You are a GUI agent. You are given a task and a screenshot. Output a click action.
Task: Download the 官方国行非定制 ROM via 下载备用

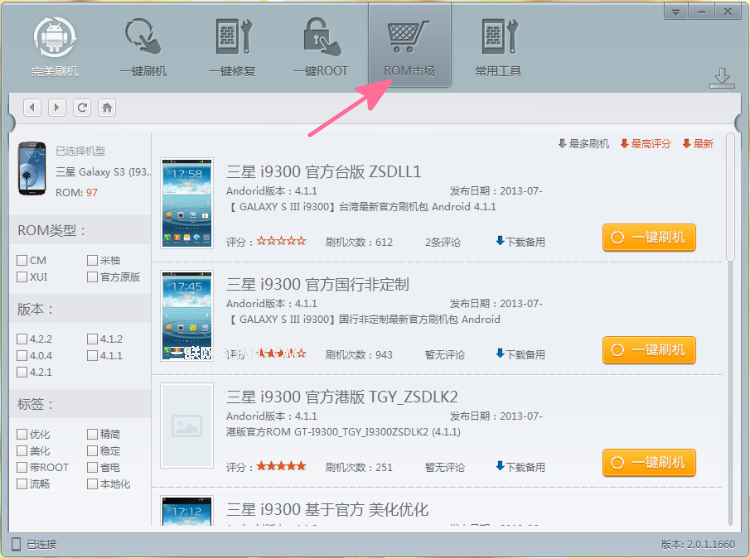pyautogui.click(x=520, y=354)
